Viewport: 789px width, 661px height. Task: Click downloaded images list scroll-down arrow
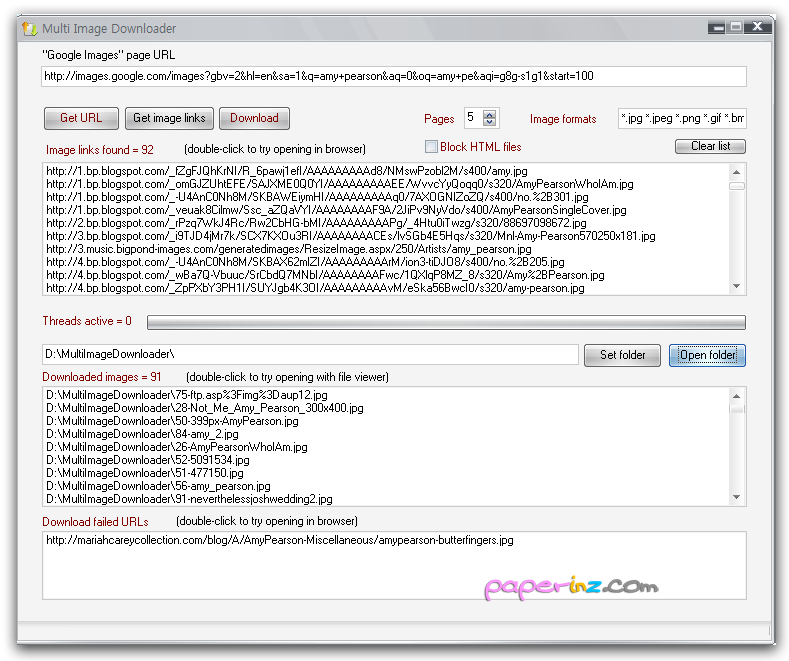pos(737,497)
